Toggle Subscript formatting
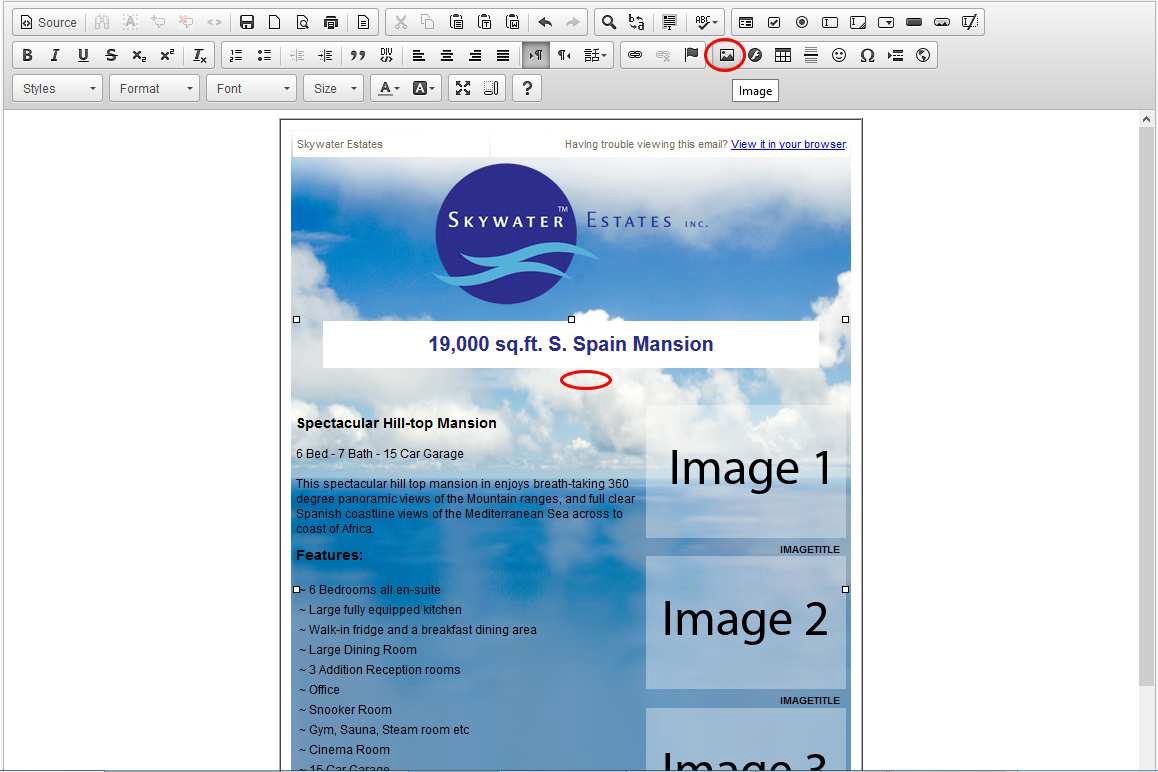Screen dimensions: 1158x772 point(139,55)
